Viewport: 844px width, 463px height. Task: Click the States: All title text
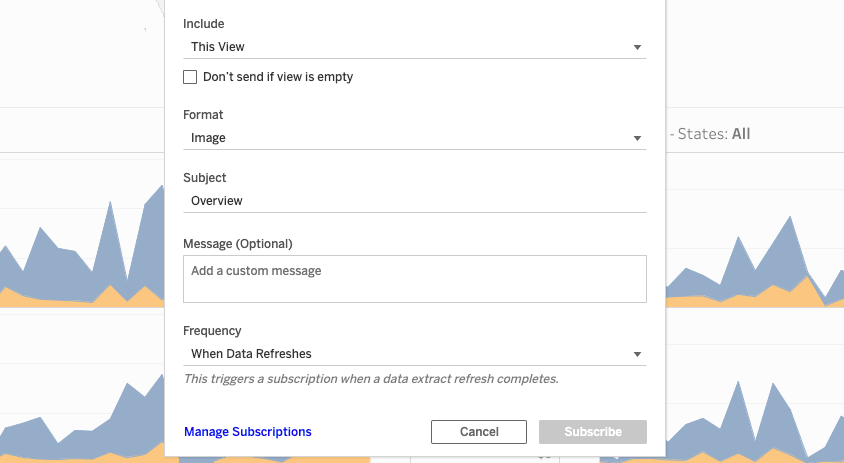point(713,134)
